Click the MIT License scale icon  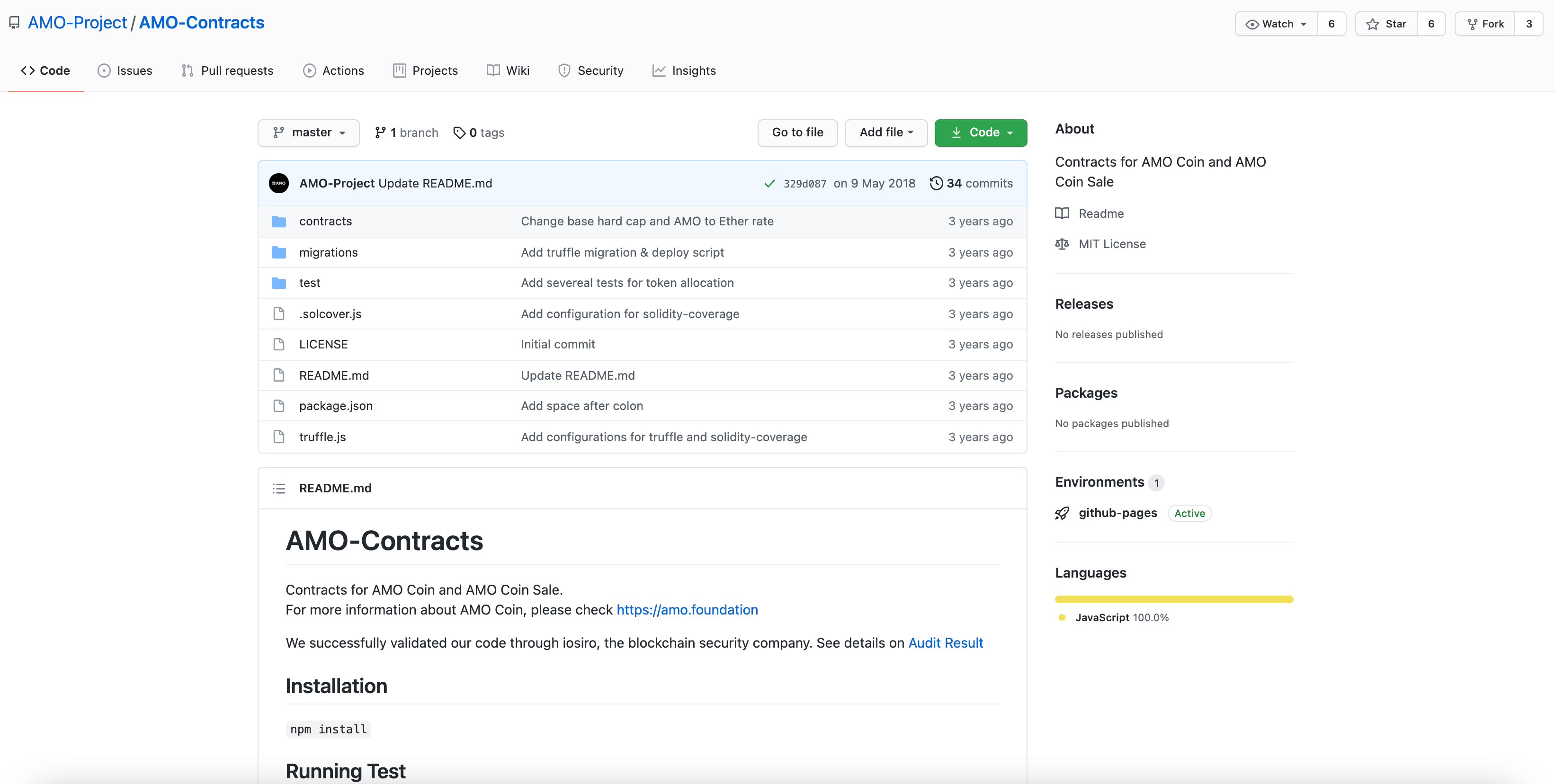[x=1062, y=244]
